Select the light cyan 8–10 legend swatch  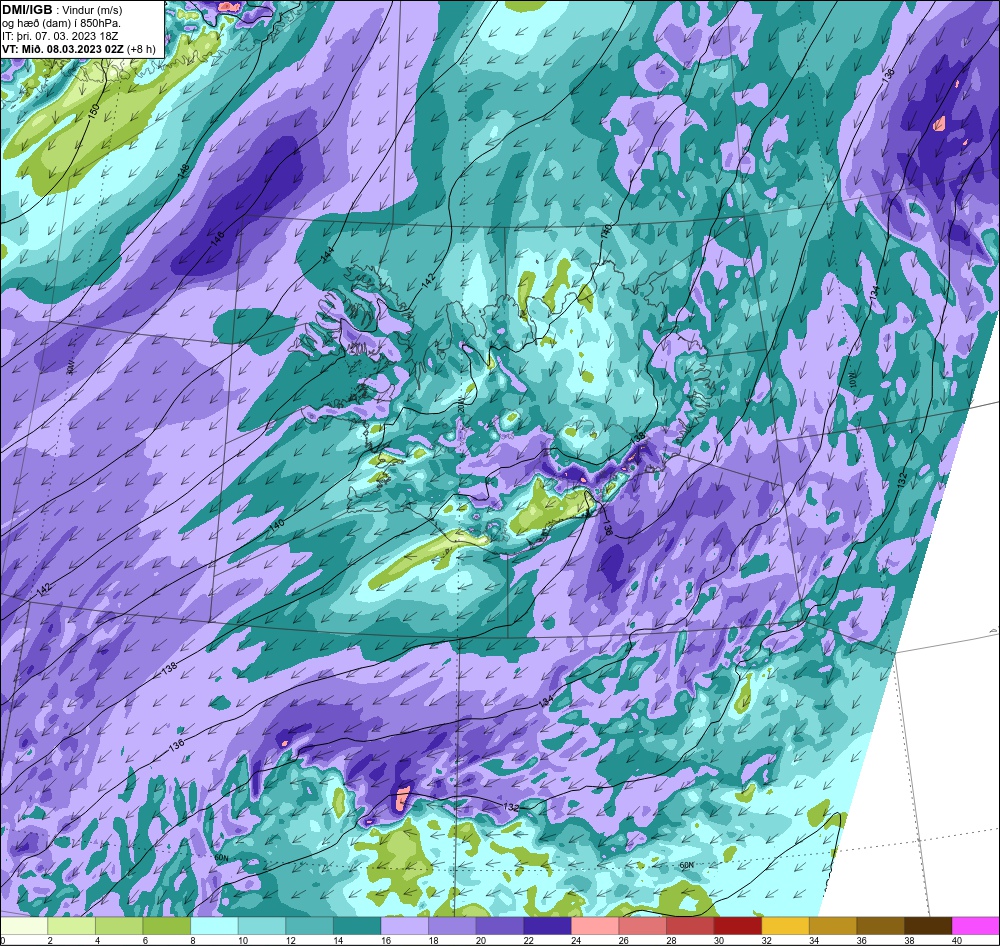[x=214, y=925]
